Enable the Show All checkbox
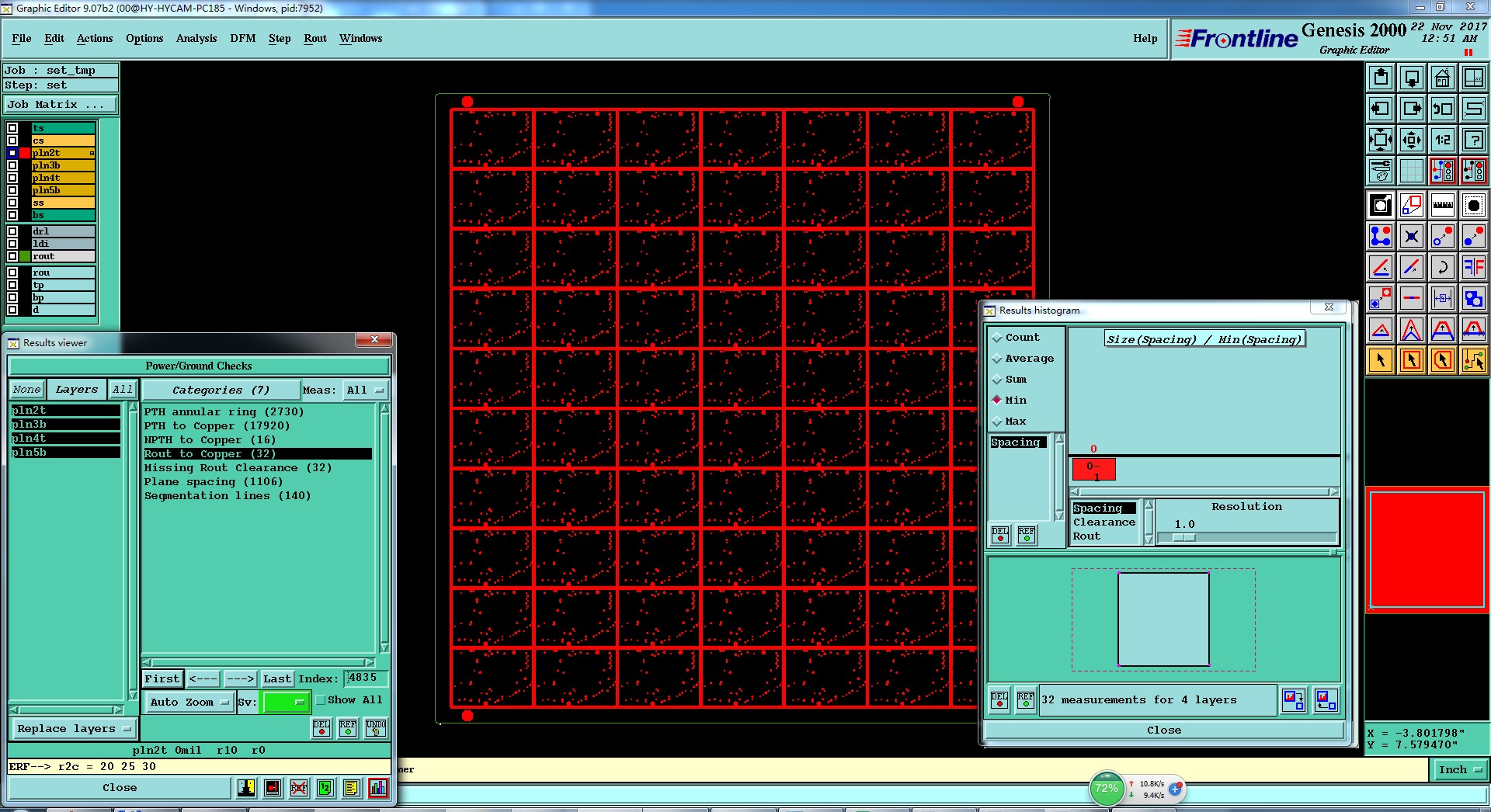Image resolution: width=1491 pixels, height=812 pixels. pos(320,700)
